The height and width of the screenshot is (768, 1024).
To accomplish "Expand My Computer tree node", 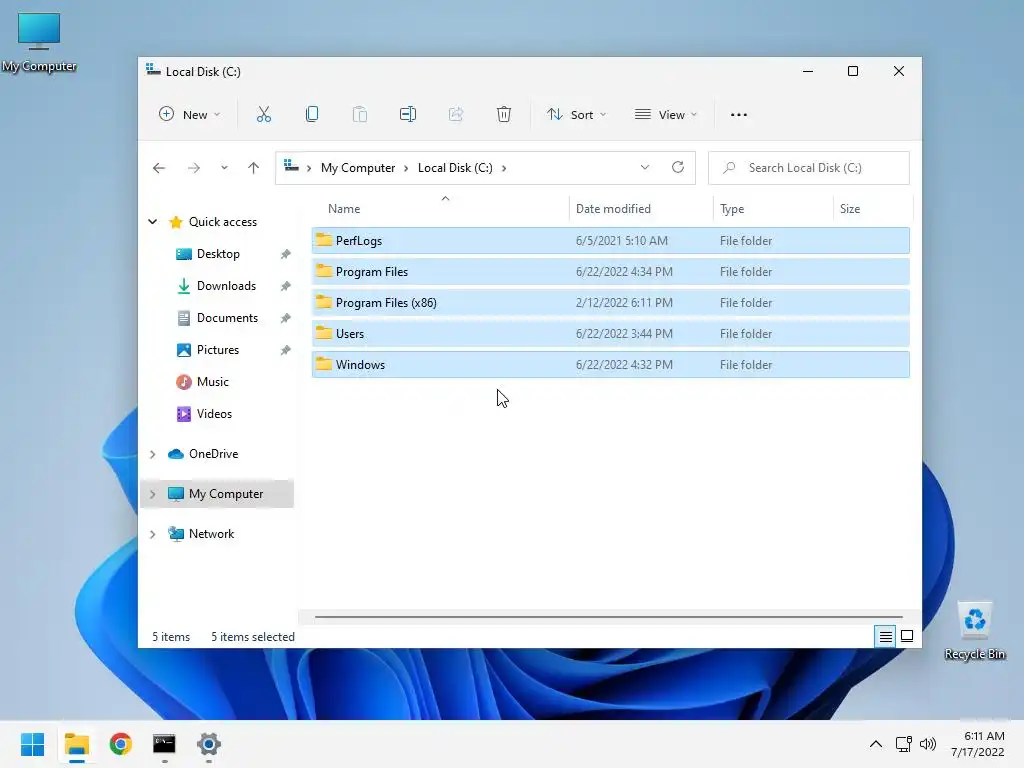I will pyautogui.click(x=152, y=494).
